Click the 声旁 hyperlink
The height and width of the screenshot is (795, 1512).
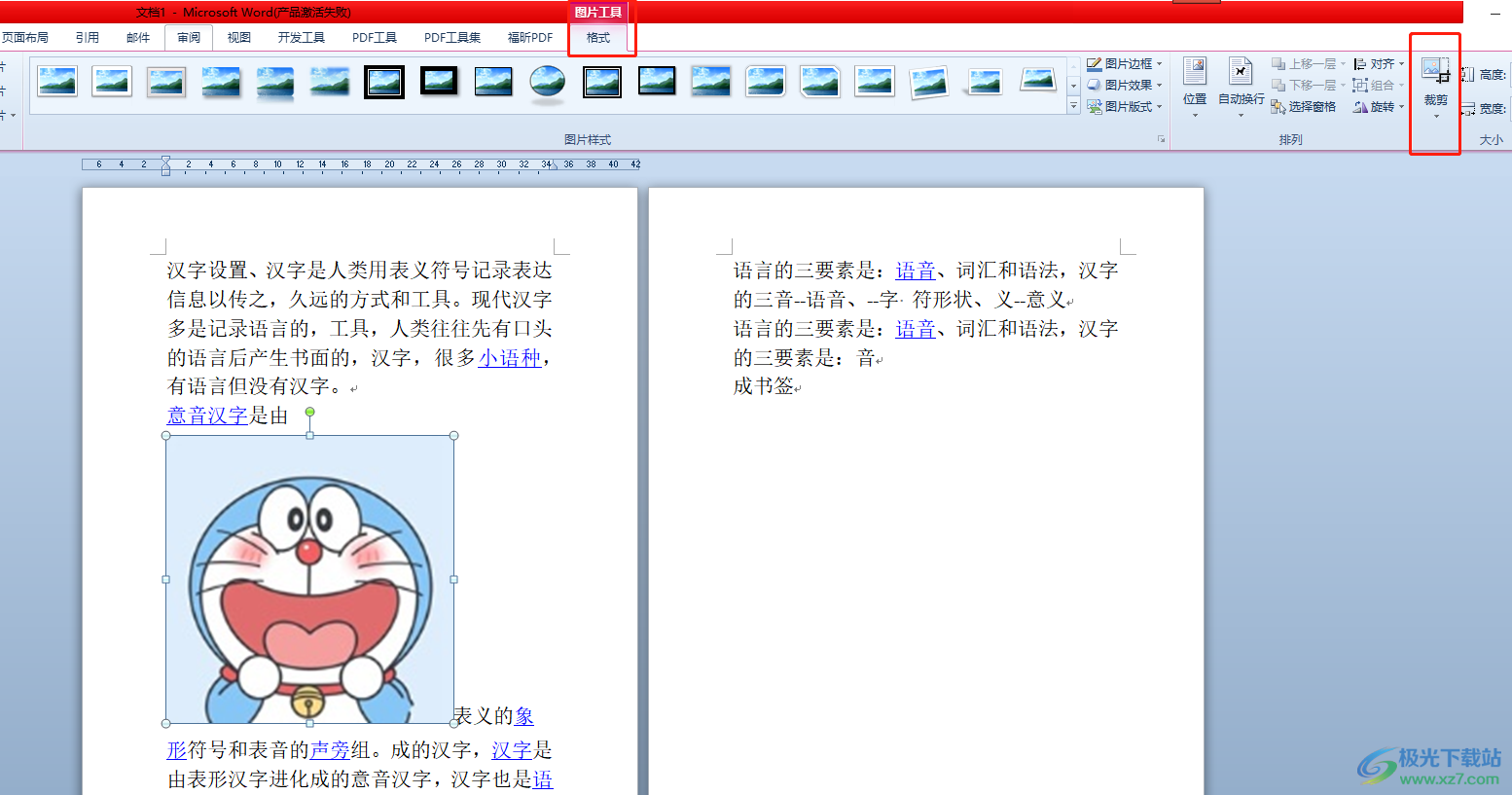330,749
